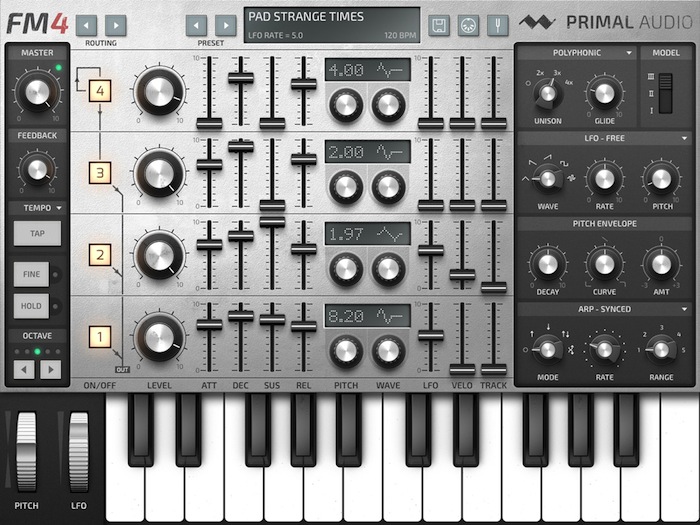Flip the Model selector switch

coord(665,94)
